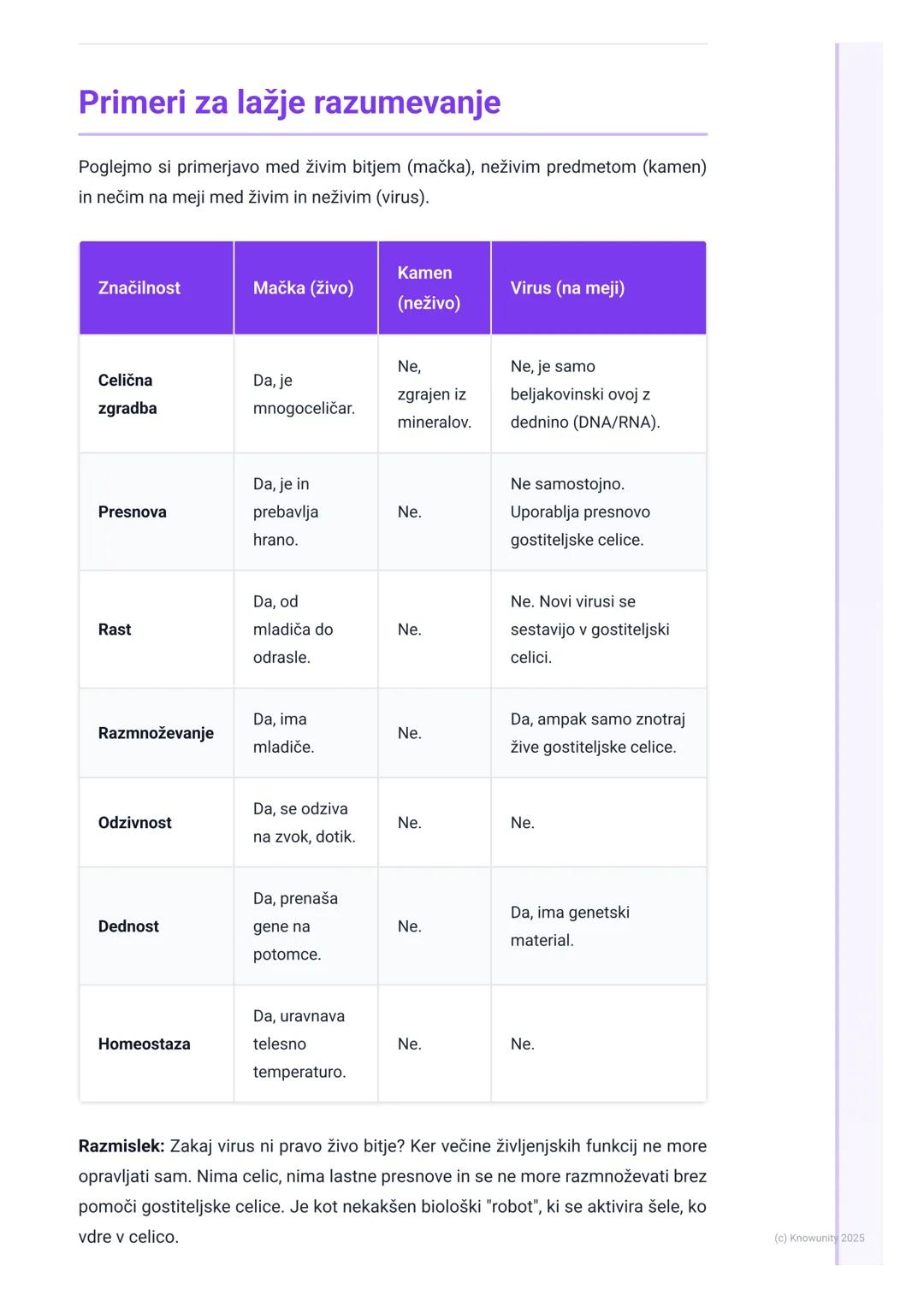Click the "Presnova" row label
The height and width of the screenshot is (1307, 924).
[x=133, y=512]
